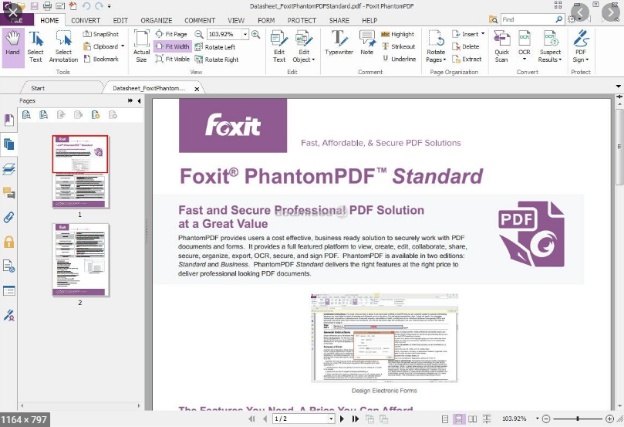Image resolution: width=624 pixels, height=427 pixels.
Task: Switch to single page layout in status bar
Action: tap(445, 419)
